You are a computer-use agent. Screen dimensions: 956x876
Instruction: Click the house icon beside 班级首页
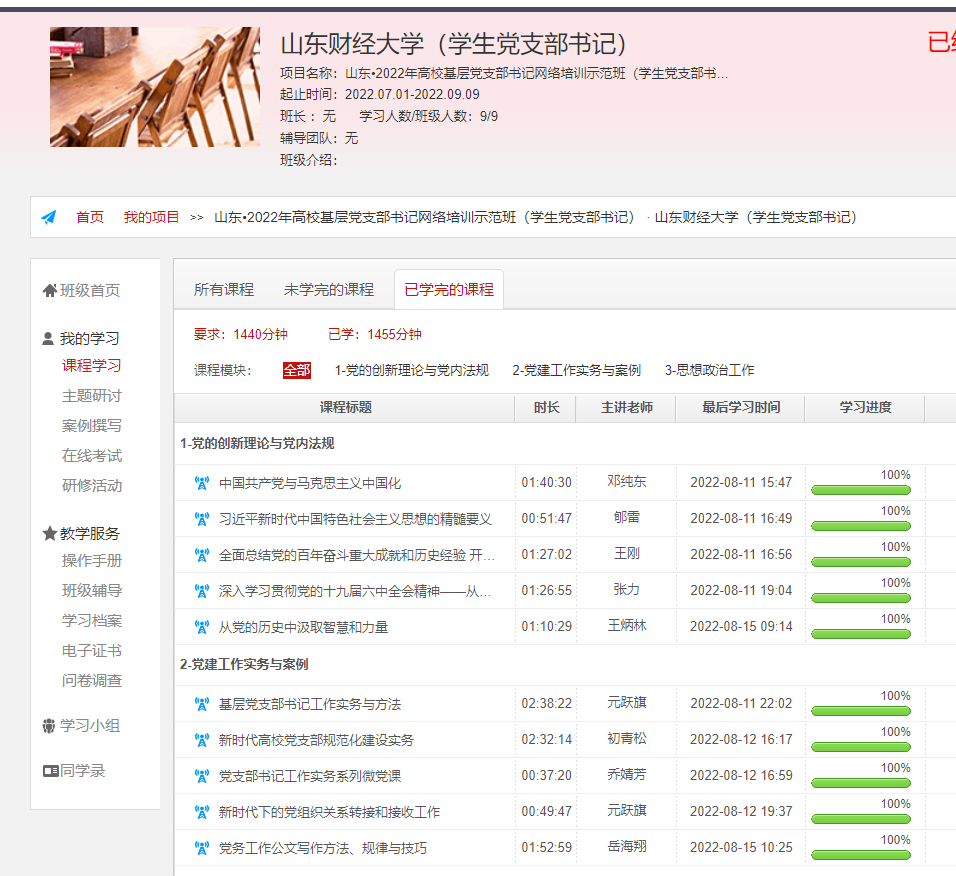tap(49, 291)
